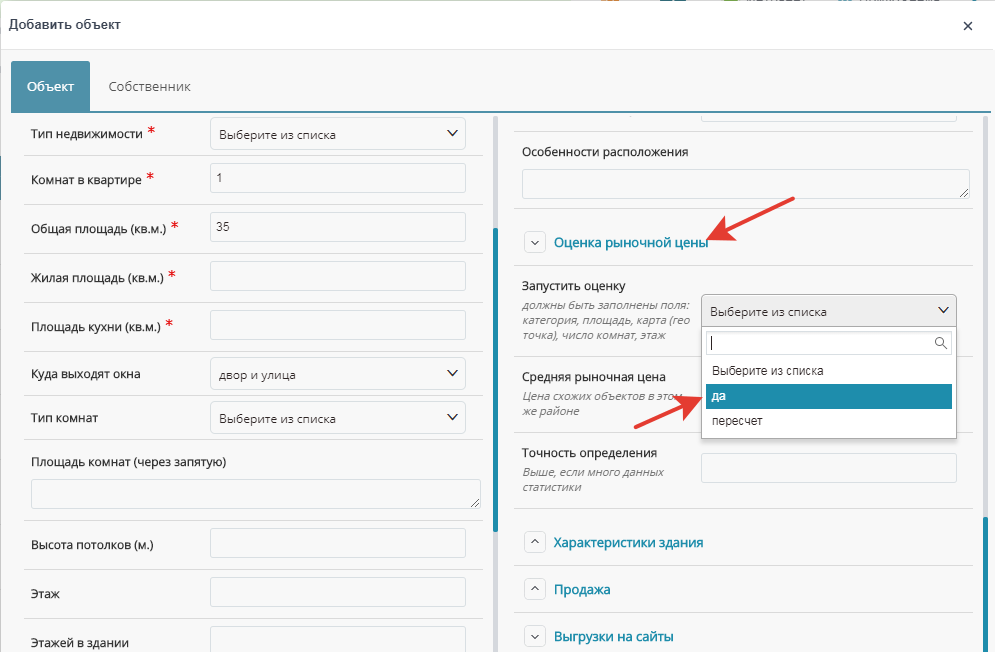Viewport: 995px width, 652px height.
Task: Select the Объект tab
Action: [x=50, y=86]
